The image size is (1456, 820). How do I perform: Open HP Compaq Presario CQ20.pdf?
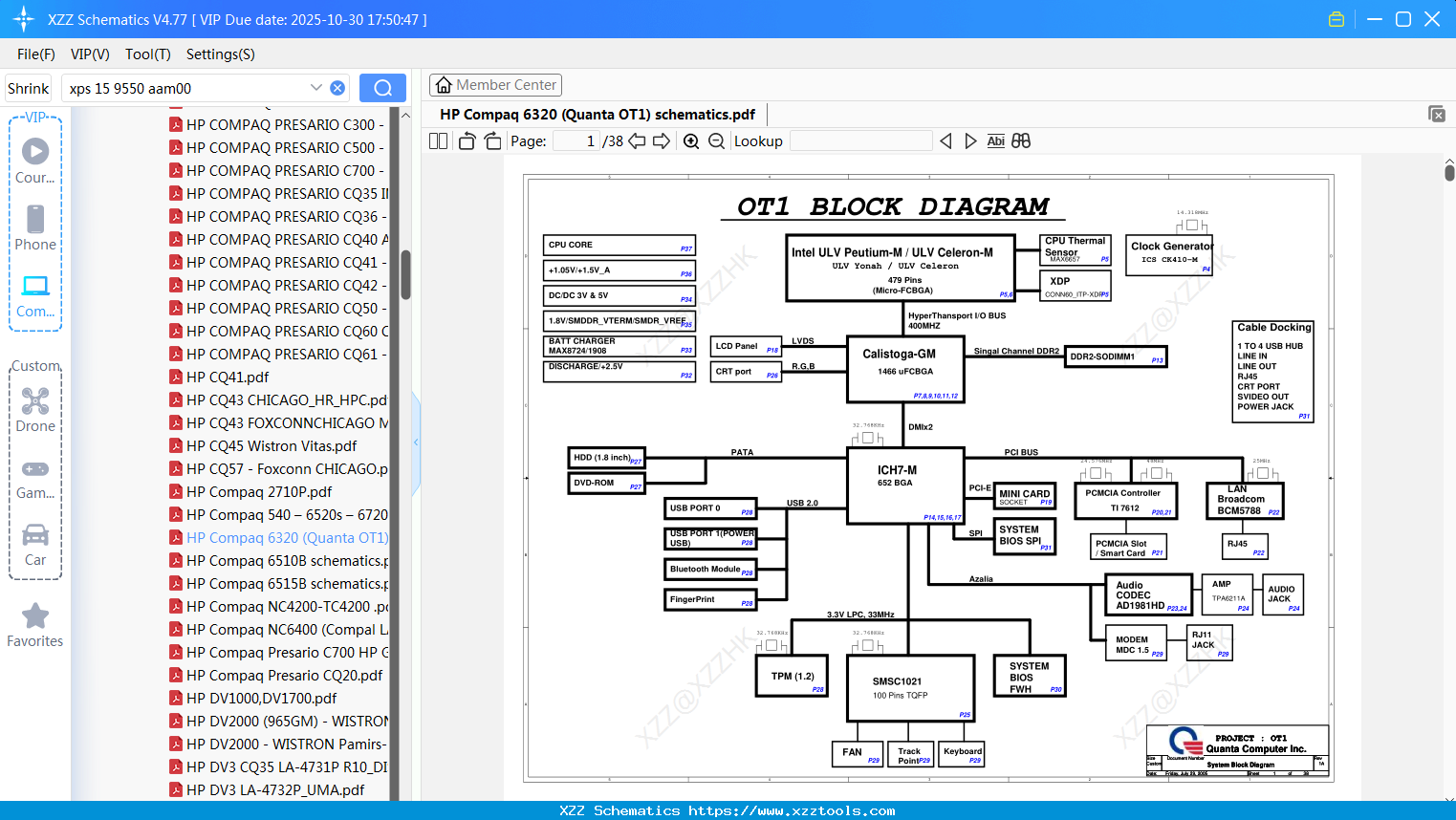tap(275, 675)
